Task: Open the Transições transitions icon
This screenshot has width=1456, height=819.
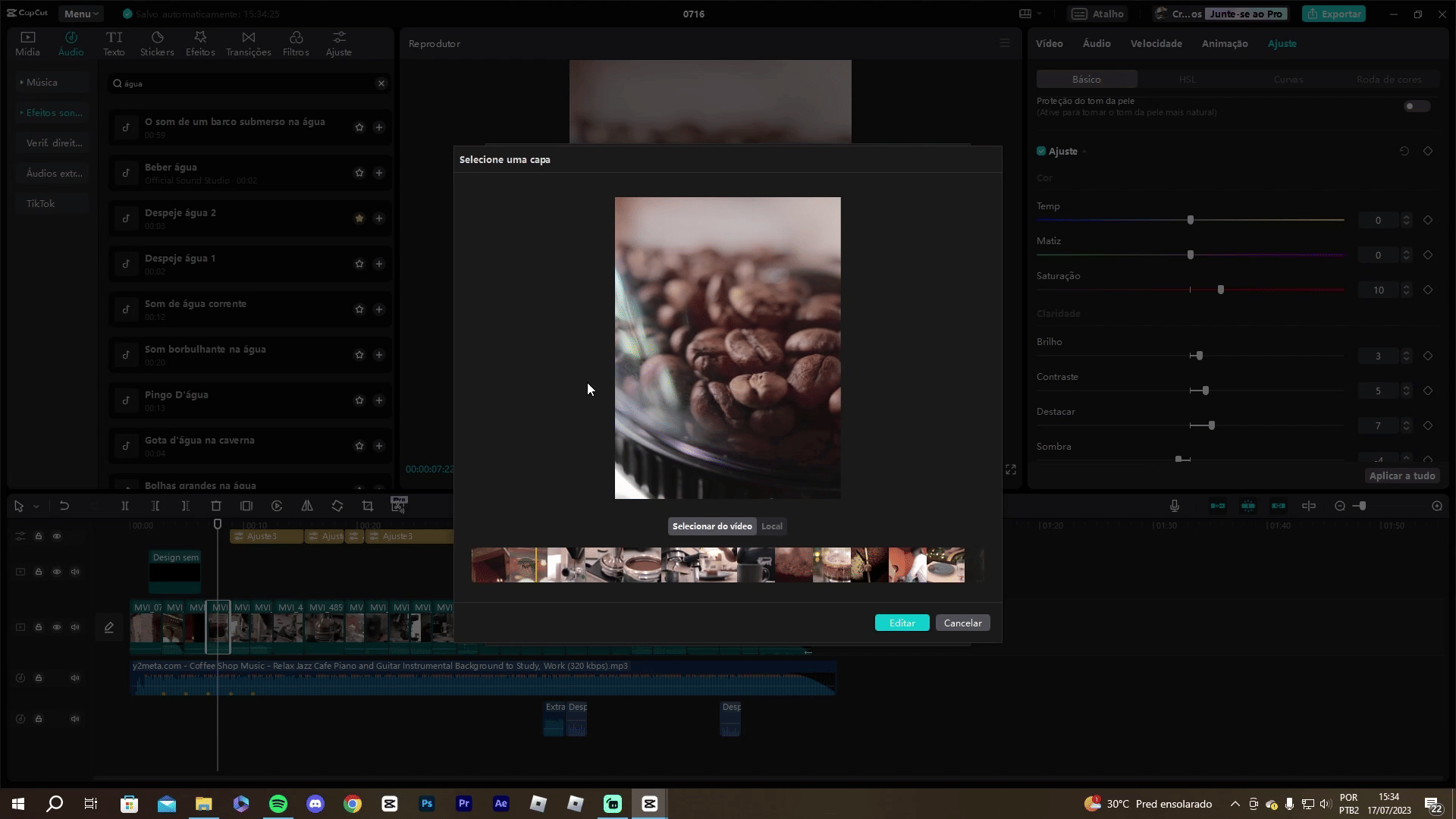Action: 248,43
